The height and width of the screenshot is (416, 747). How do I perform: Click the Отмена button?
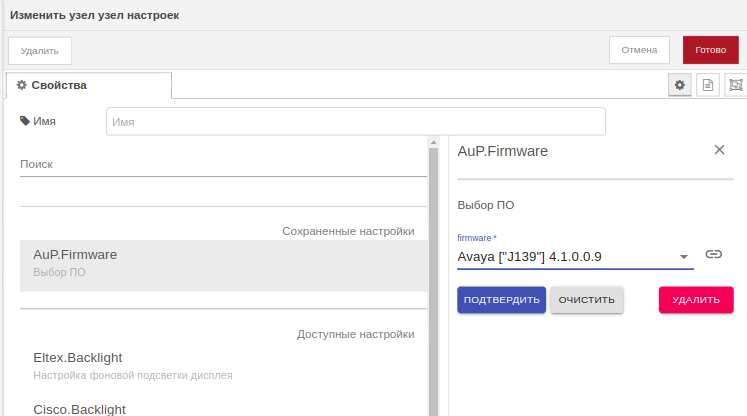coord(639,50)
